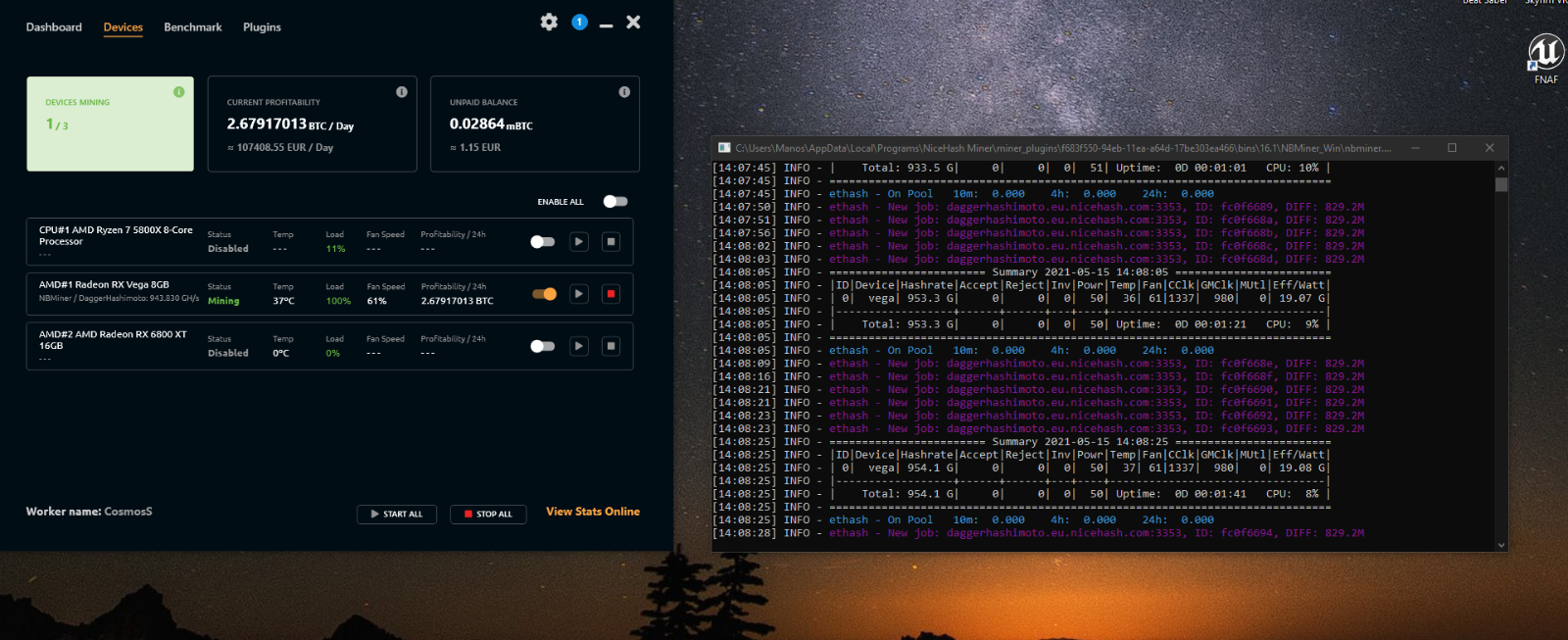Viewport: 1568px width, 640px height.
Task: Click the Mining status of Radeon RX Vega
Action: tap(223, 301)
